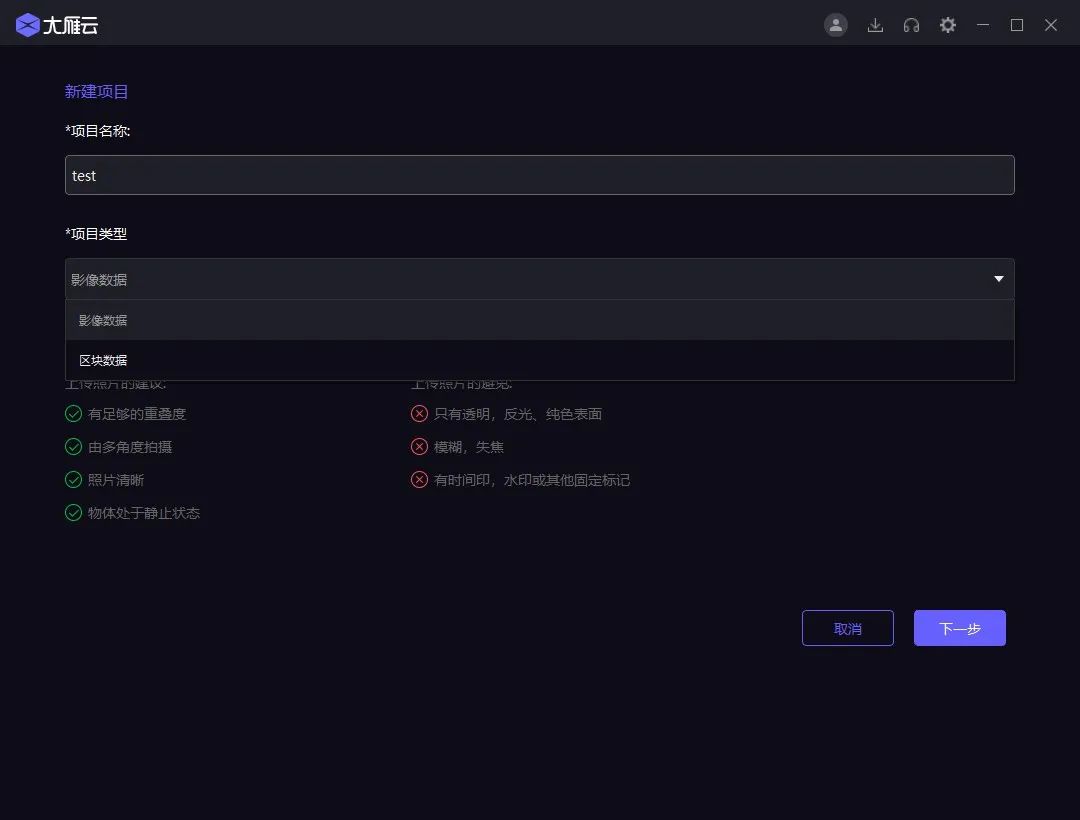Click the *项目名称 label
This screenshot has width=1080, height=820.
(98, 131)
